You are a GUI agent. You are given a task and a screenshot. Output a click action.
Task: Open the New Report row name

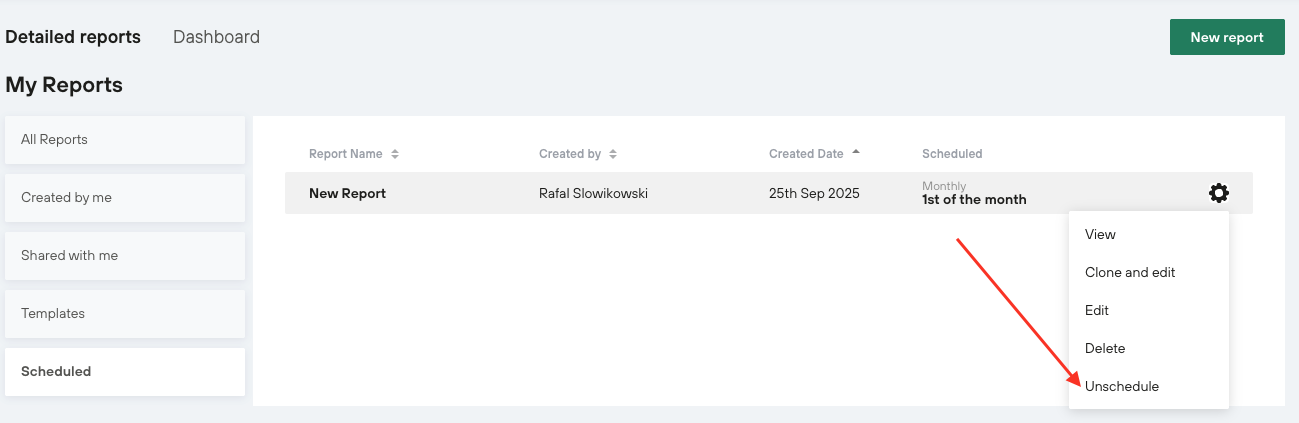coord(347,193)
